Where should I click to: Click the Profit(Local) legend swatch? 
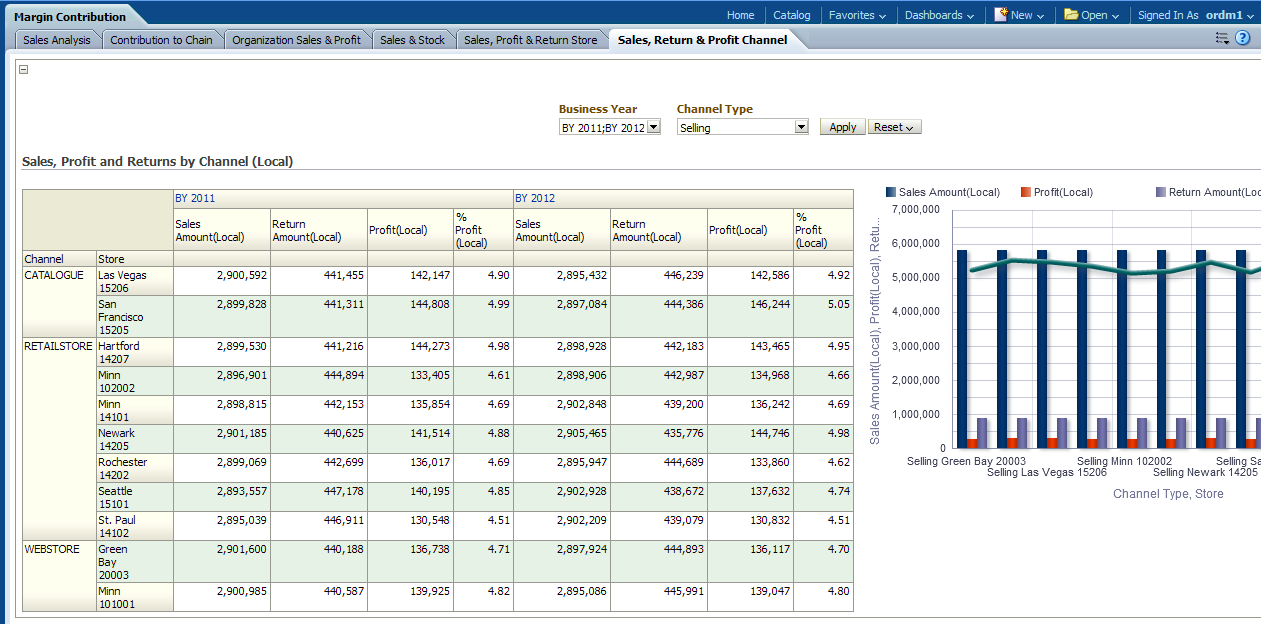pos(1026,192)
